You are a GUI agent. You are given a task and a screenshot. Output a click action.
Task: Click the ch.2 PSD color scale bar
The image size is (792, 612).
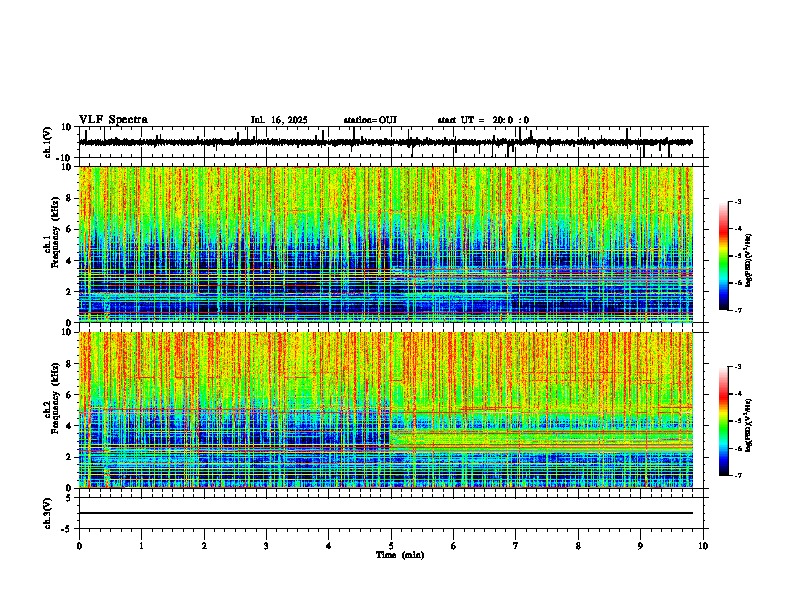click(x=724, y=421)
